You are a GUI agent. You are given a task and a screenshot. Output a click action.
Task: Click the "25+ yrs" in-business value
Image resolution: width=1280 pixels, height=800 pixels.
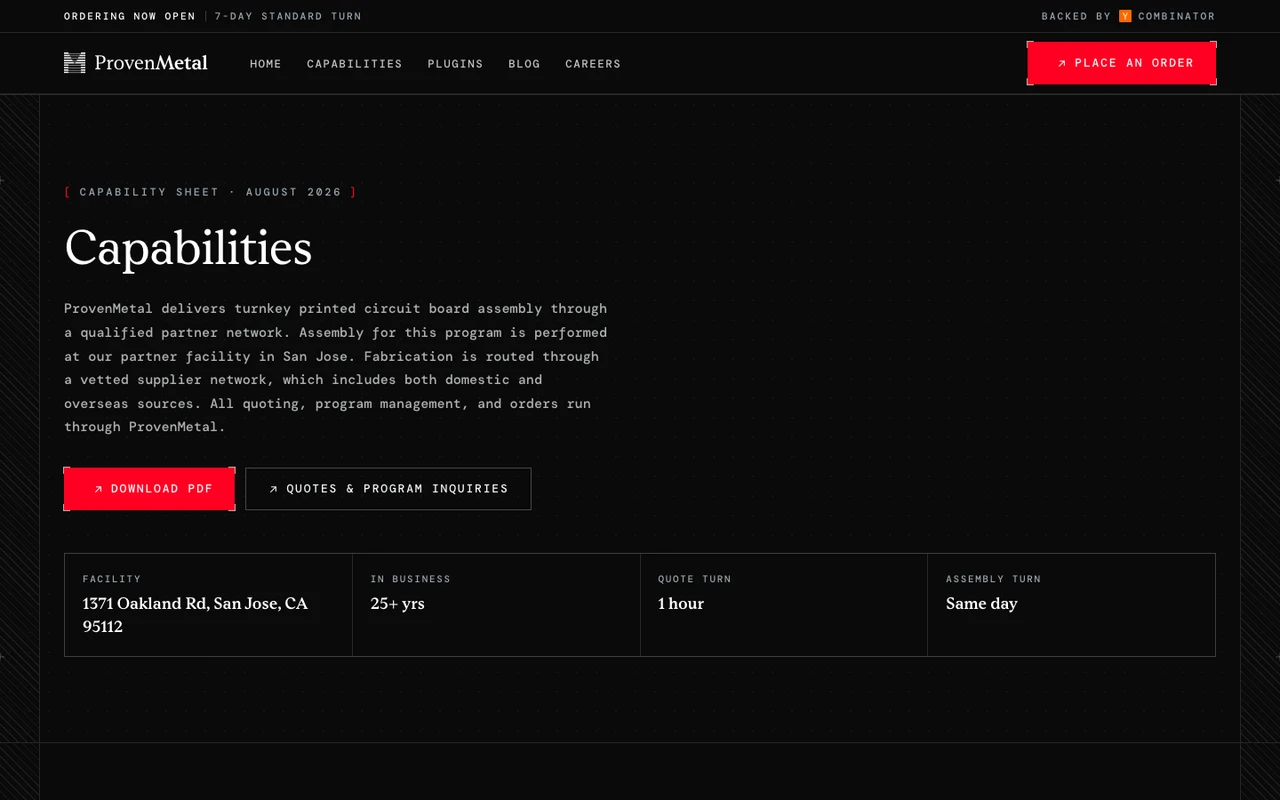pos(397,604)
